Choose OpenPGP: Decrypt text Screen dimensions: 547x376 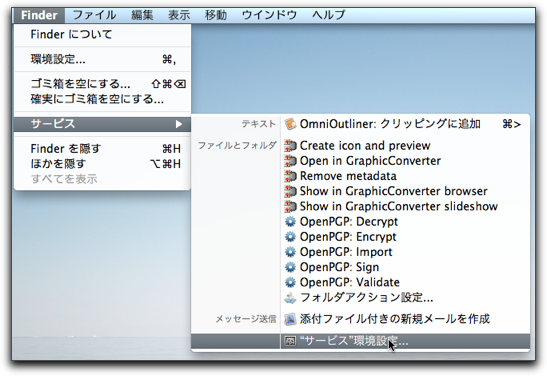349,222
